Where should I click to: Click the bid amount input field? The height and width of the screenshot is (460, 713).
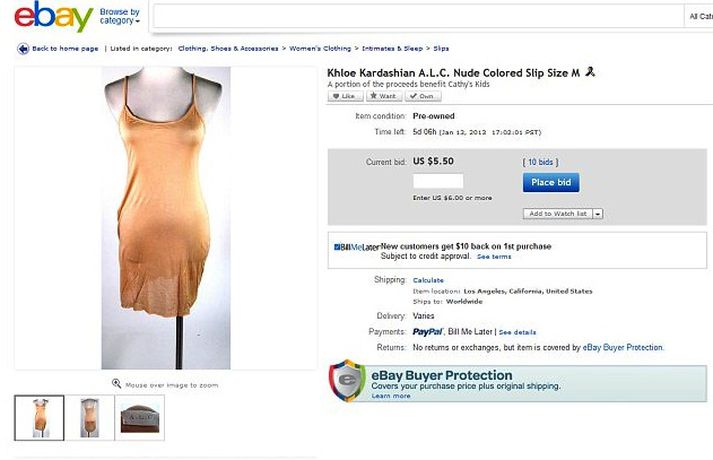tap(438, 181)
